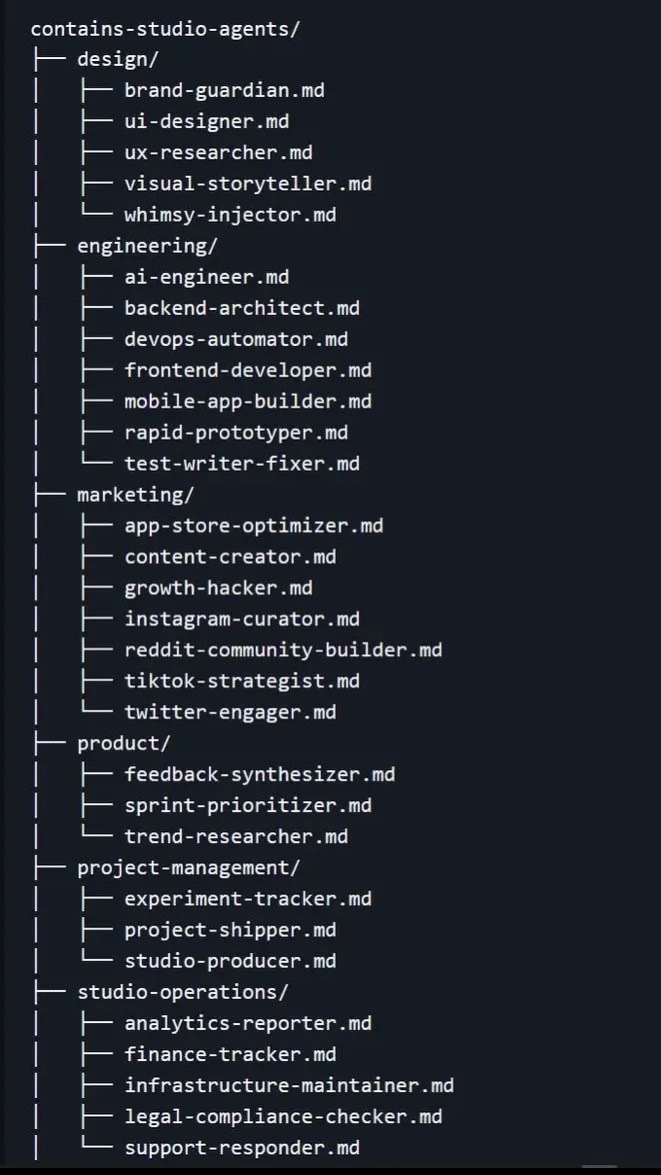Open whimsy-injector.md file

pos(230,214)
